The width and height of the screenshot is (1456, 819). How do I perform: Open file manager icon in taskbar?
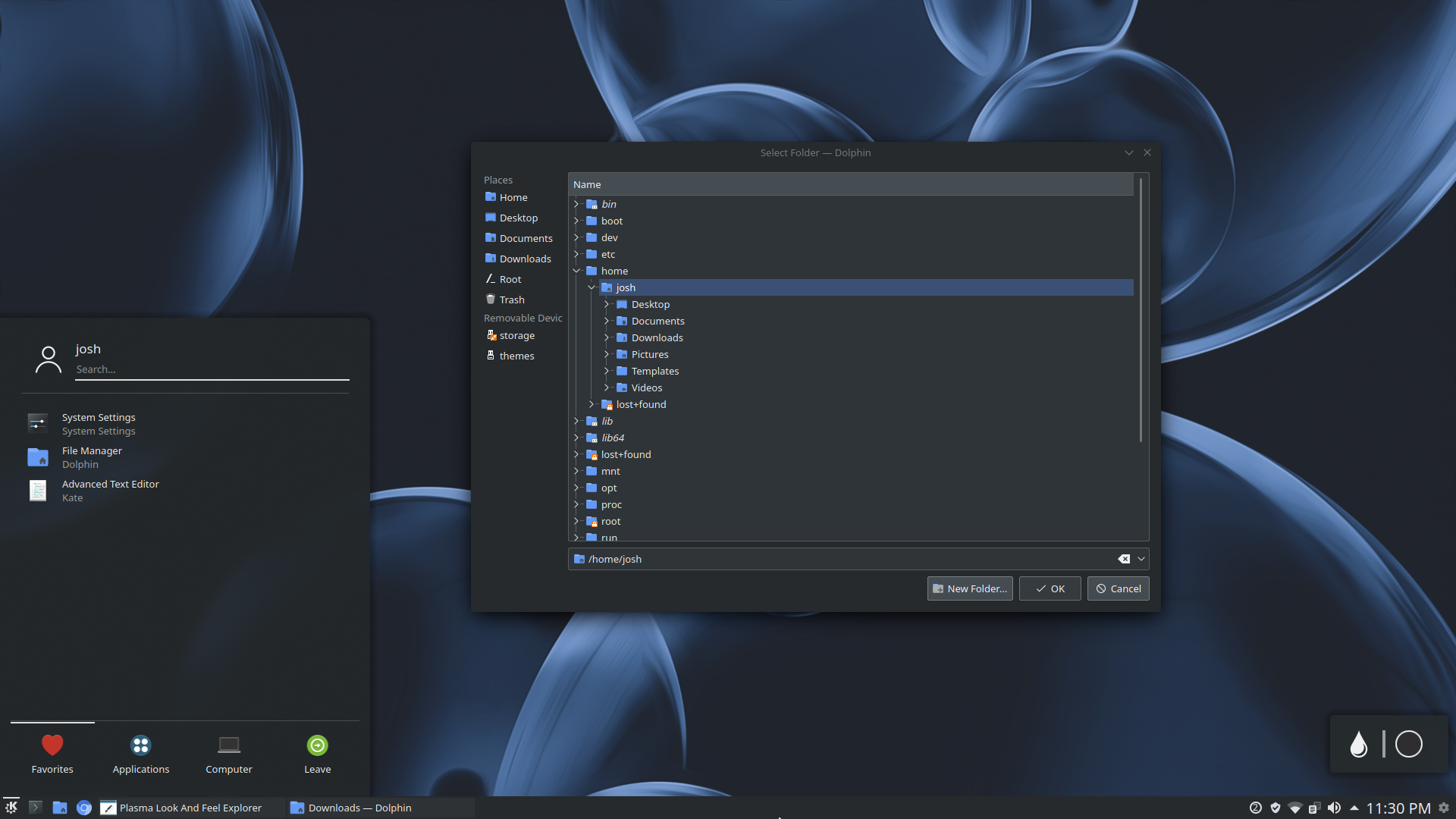[60, 808]
